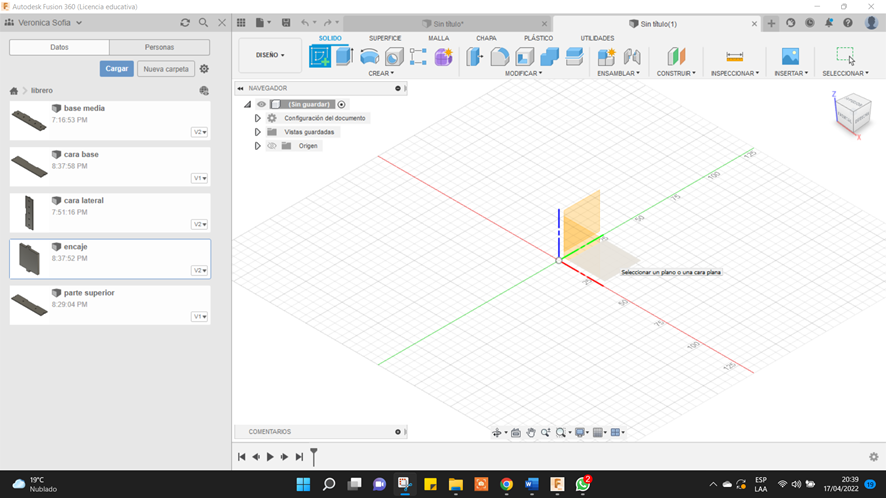Toggle visibility of Origen folder
Viewport: 886px width, 498px height.
tap(272, 146)
